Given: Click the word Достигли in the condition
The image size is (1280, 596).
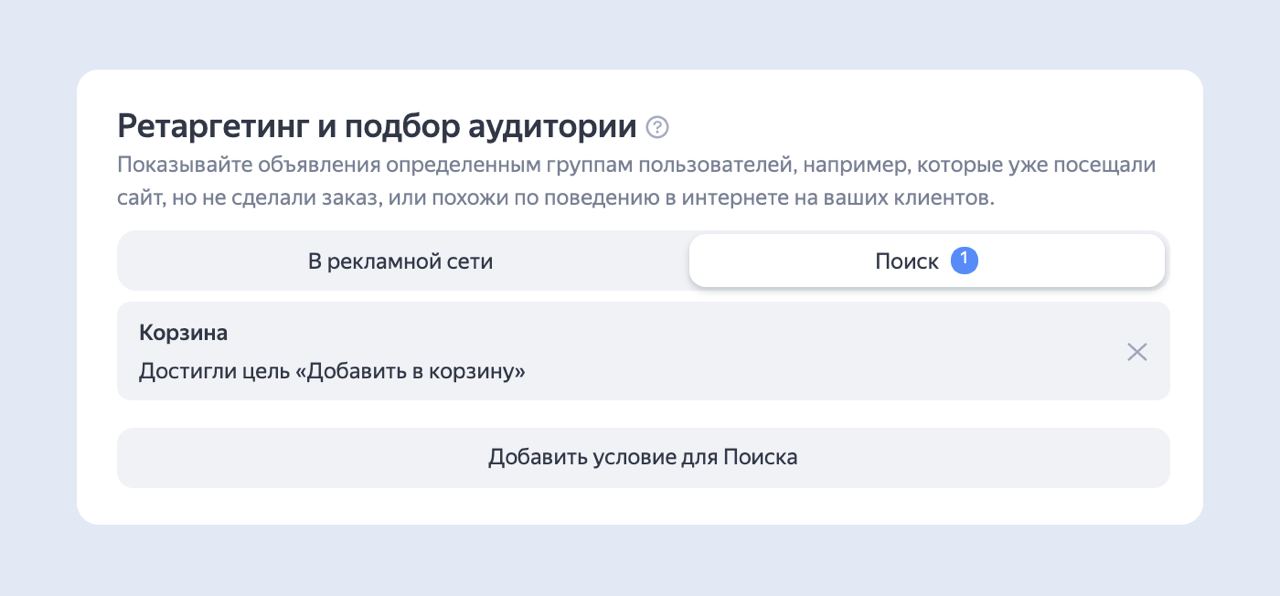Looking at the screenshot, I should [x=177, y=372].
